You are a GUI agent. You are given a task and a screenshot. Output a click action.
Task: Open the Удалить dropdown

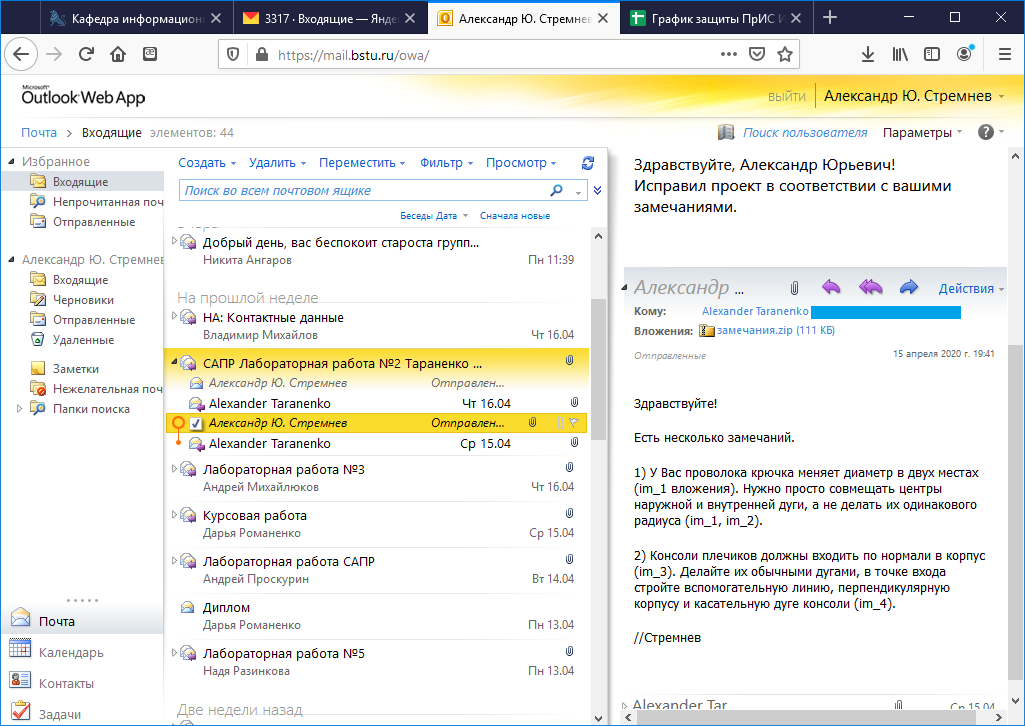[277, 163]
